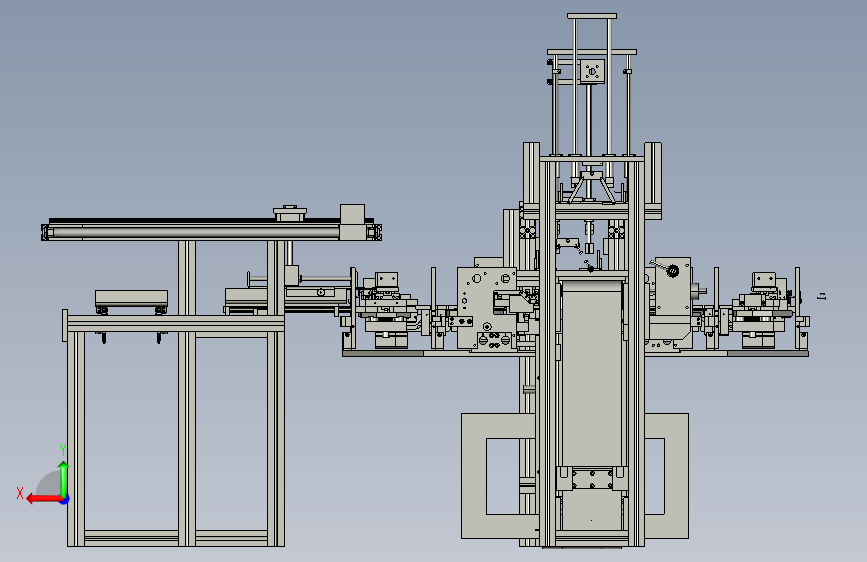Viewport: 867px width, 562px height.
Task: Click the blue Z axis dot of triad
Action: click(65, 500)
